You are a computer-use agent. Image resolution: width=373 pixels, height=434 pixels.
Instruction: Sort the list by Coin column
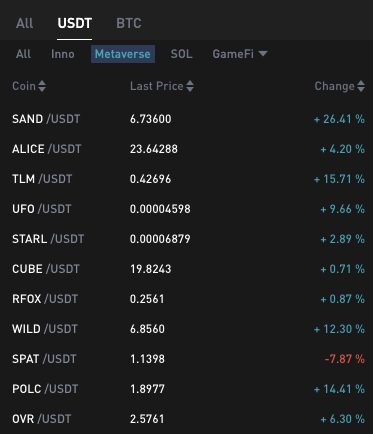coord(29,86)
